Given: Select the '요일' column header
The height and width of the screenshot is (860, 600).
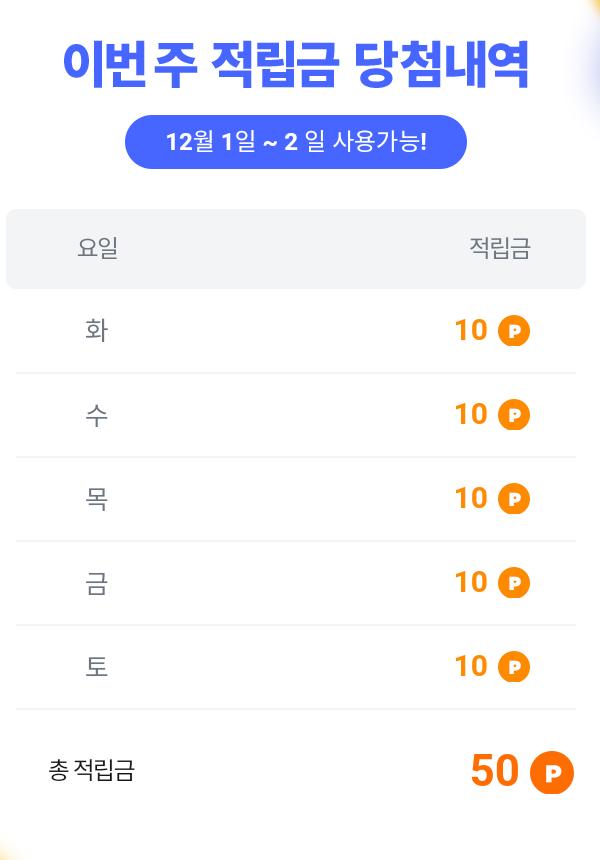Looking at the screenshot, I should [97, 248].
